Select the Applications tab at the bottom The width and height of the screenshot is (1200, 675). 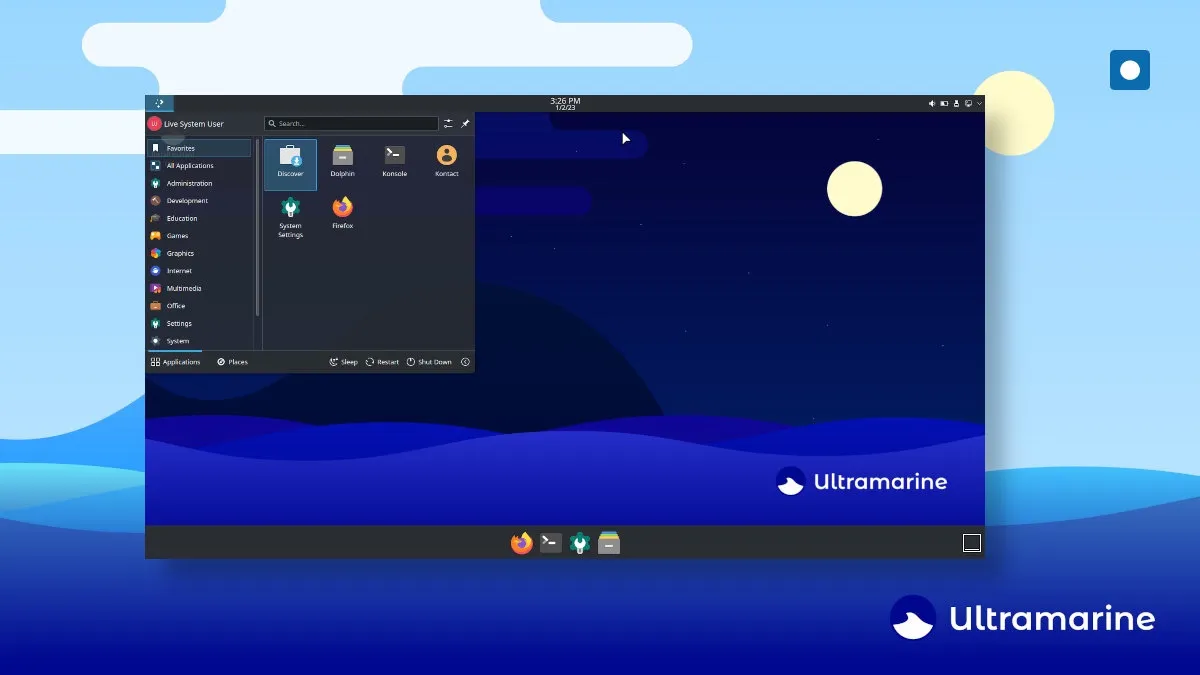[178, 362]
